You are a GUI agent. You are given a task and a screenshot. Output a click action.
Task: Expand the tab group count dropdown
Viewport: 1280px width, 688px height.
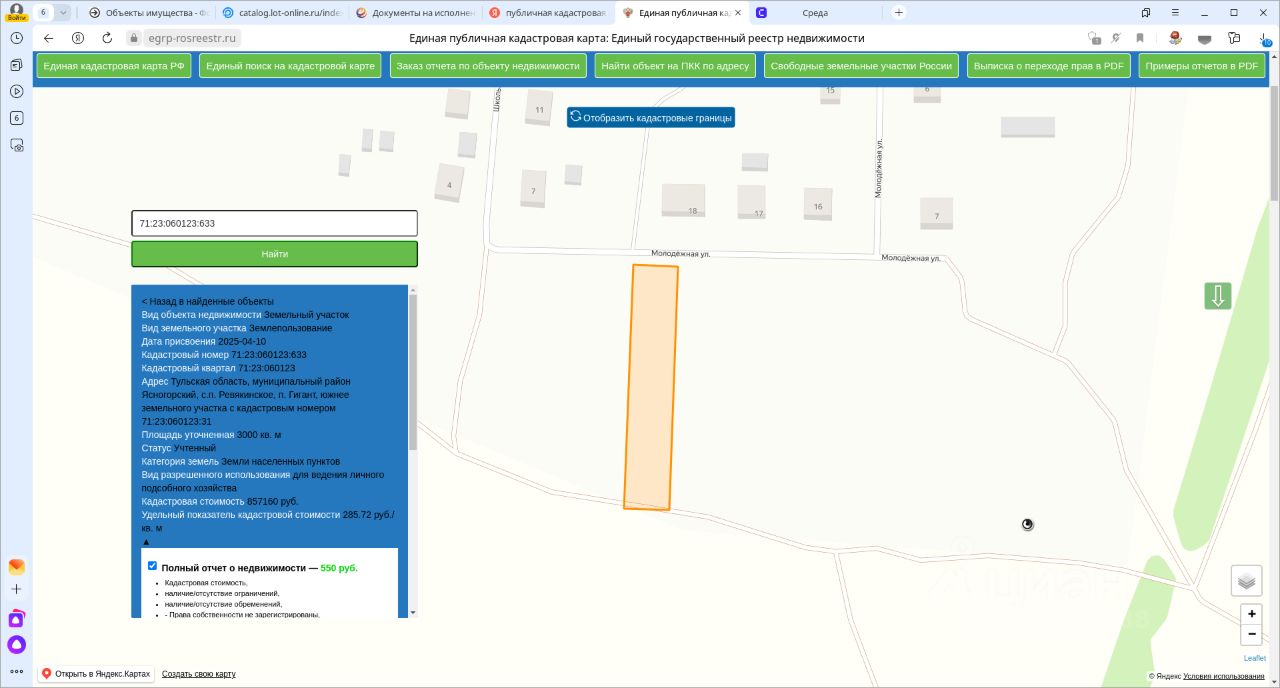[63, 12]
